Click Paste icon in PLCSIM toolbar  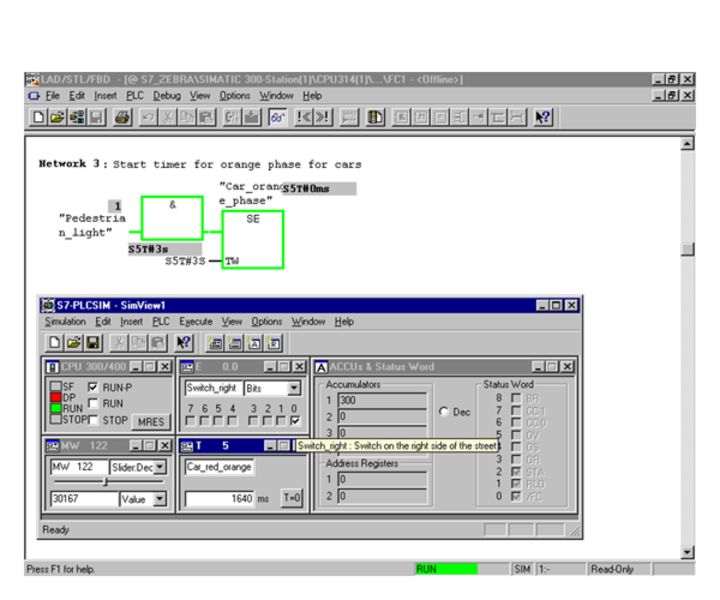coord(157,343)
